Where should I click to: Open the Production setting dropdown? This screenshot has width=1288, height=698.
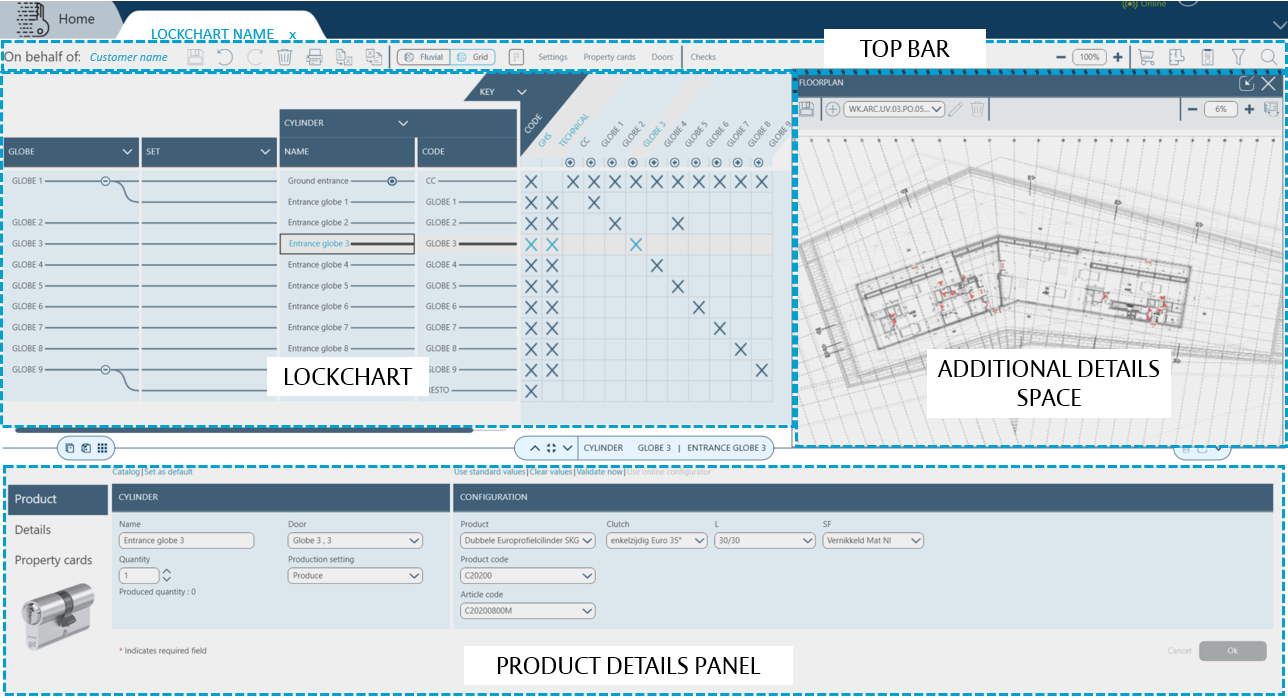click(355, 576)
